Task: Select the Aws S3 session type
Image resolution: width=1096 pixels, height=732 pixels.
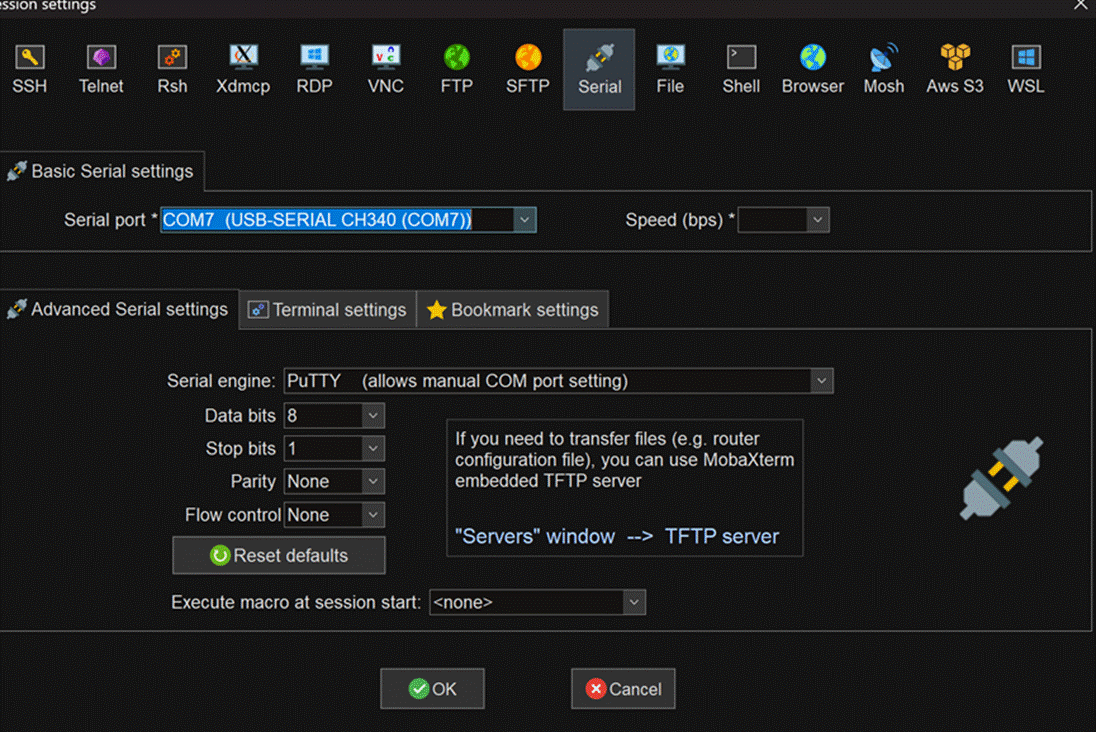Action: click(x=955, y=69)
